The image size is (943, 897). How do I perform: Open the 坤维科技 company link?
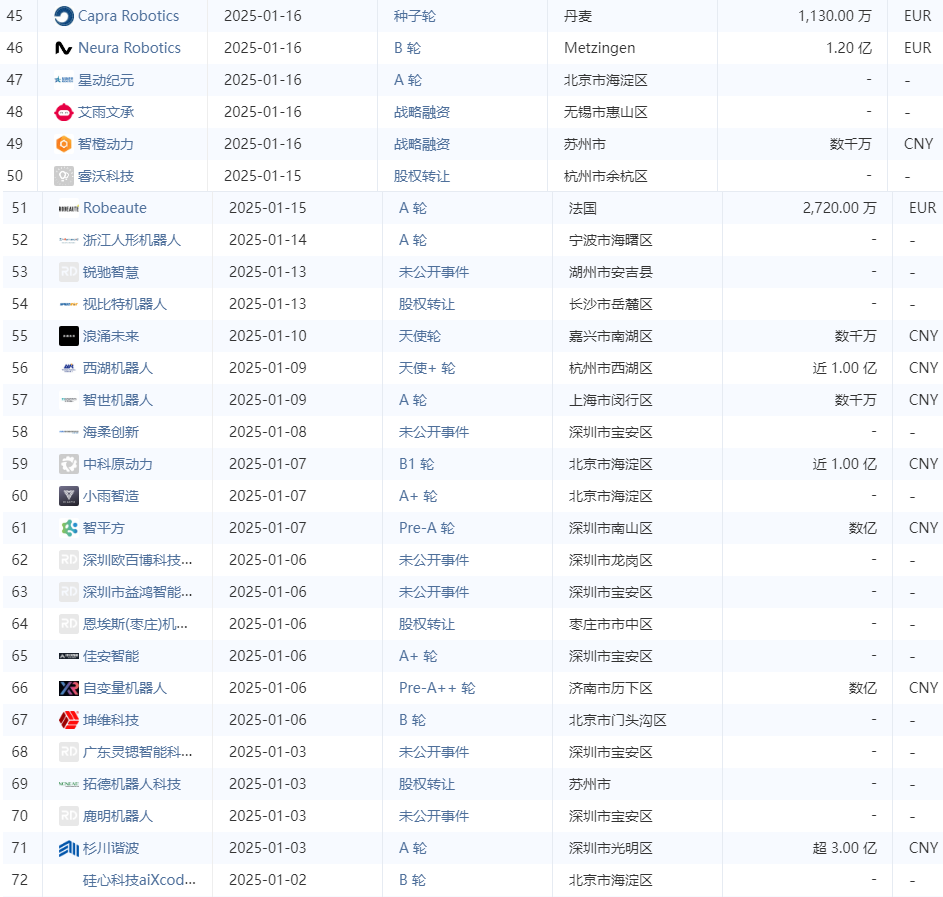point(111,720)
